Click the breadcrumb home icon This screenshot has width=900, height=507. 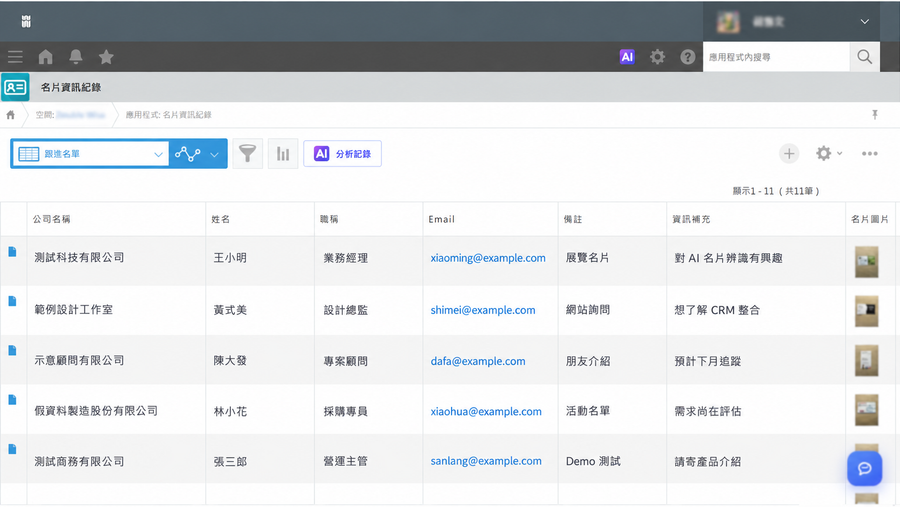click(11, 115)
